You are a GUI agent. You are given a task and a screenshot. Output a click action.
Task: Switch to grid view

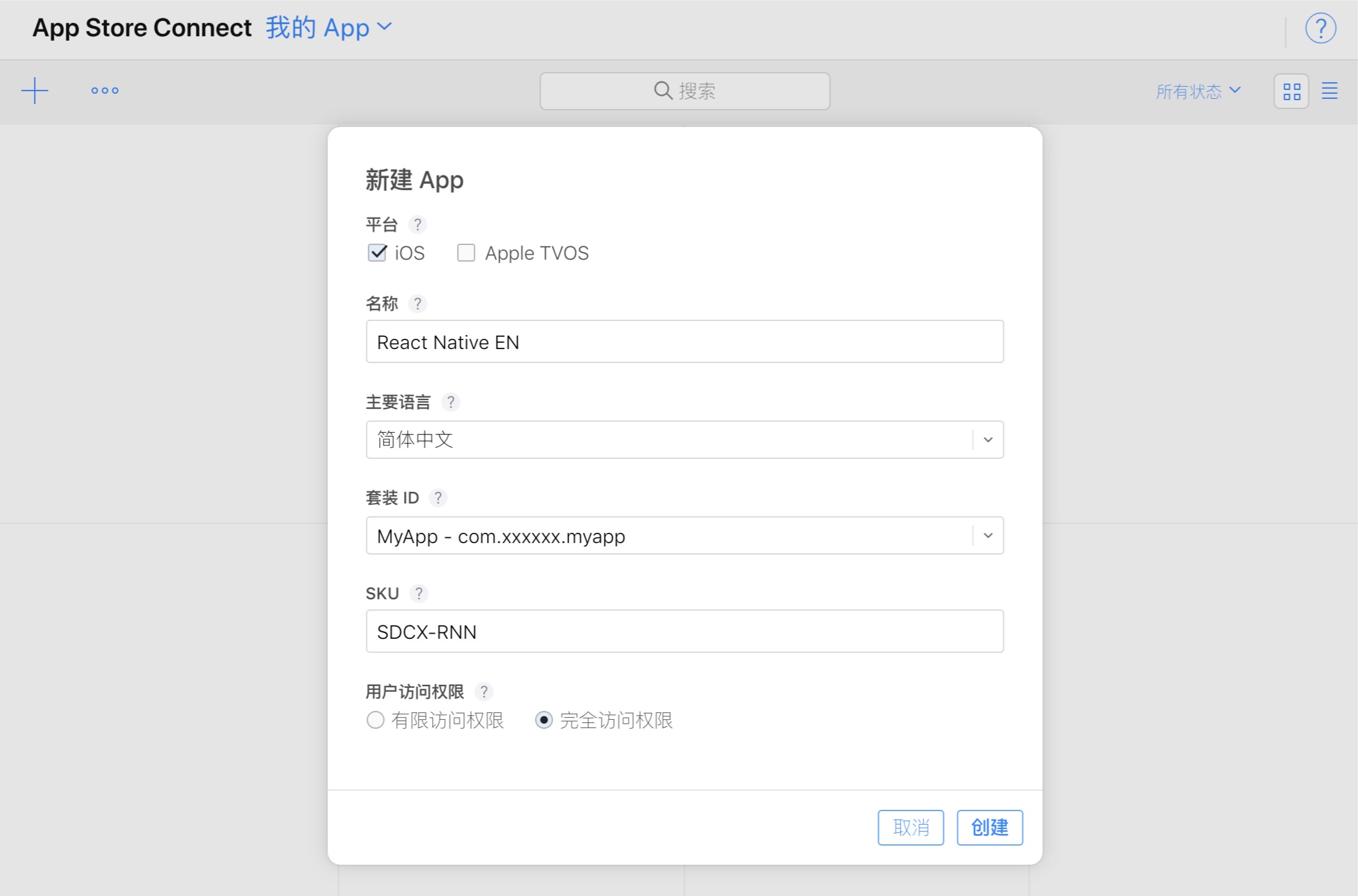point(1292,91)
